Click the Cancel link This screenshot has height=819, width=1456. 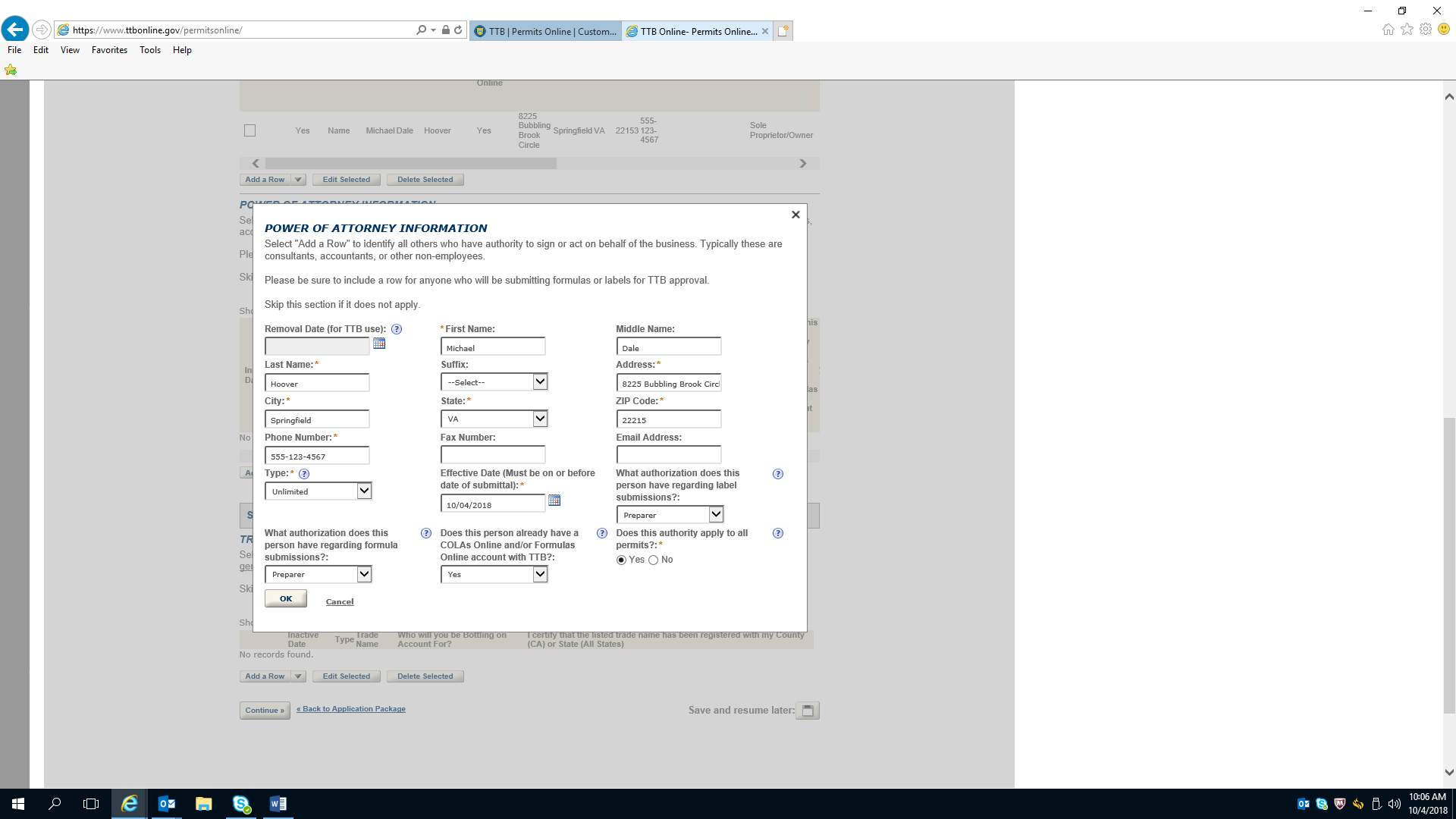340,602
